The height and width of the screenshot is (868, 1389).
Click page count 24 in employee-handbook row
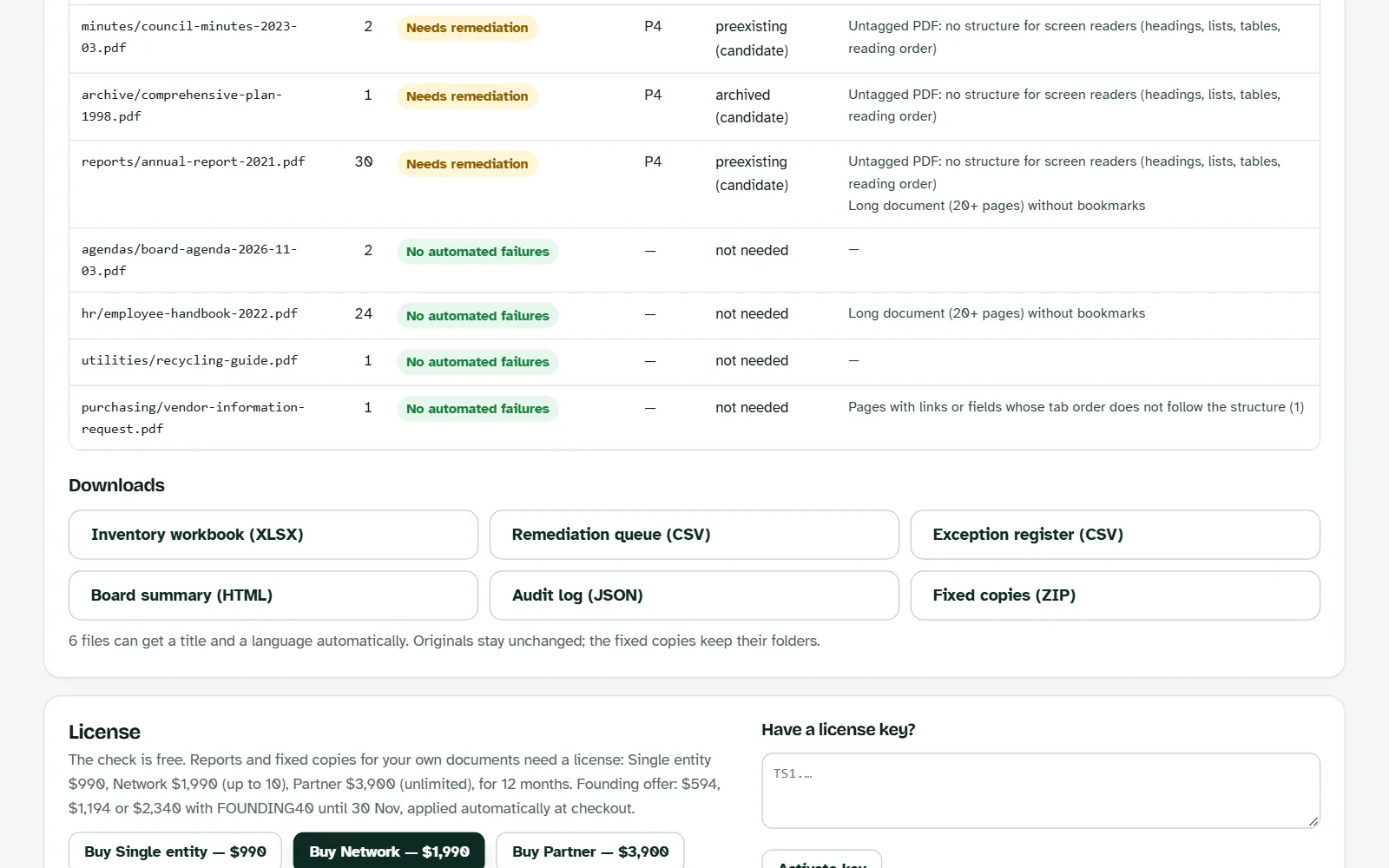point(364,313)
